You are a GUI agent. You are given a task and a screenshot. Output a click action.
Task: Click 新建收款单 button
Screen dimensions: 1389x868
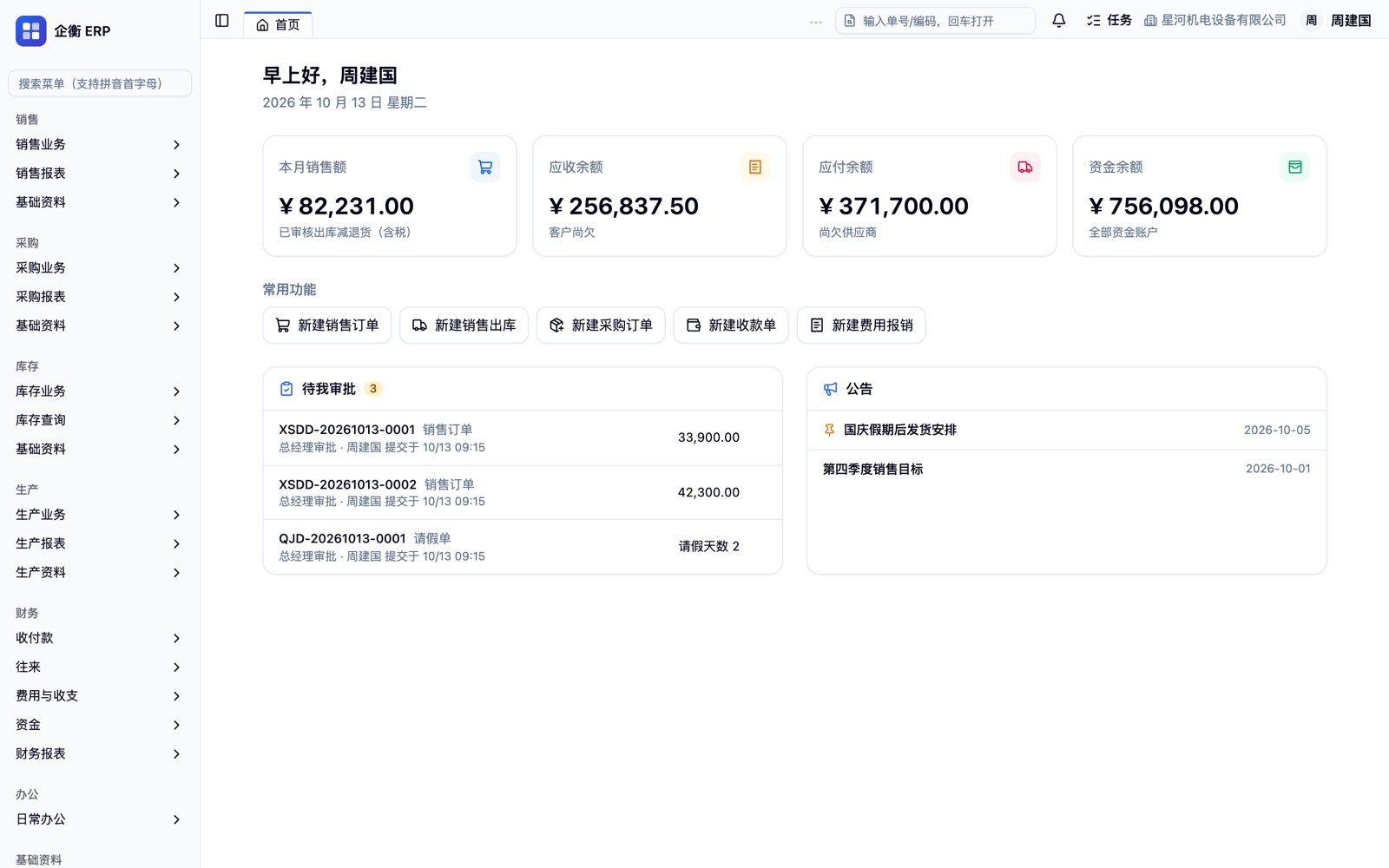(x=731, y=325)
